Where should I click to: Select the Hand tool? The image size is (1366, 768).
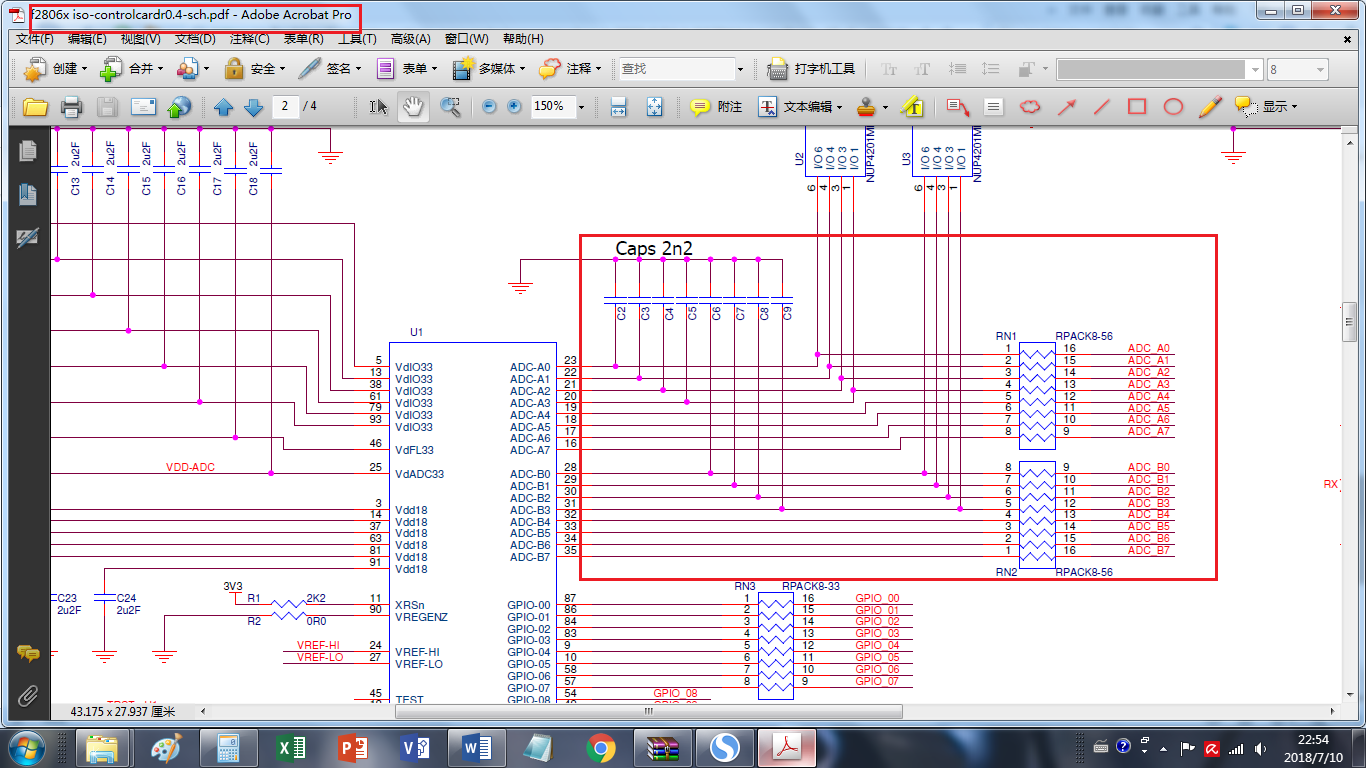click(x=412, y=107)
